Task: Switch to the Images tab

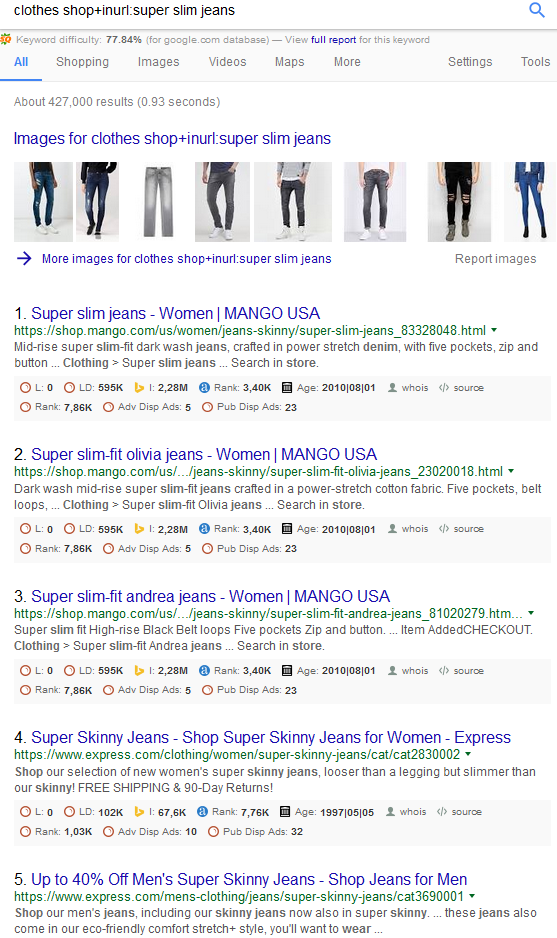Action: point(159,62)
